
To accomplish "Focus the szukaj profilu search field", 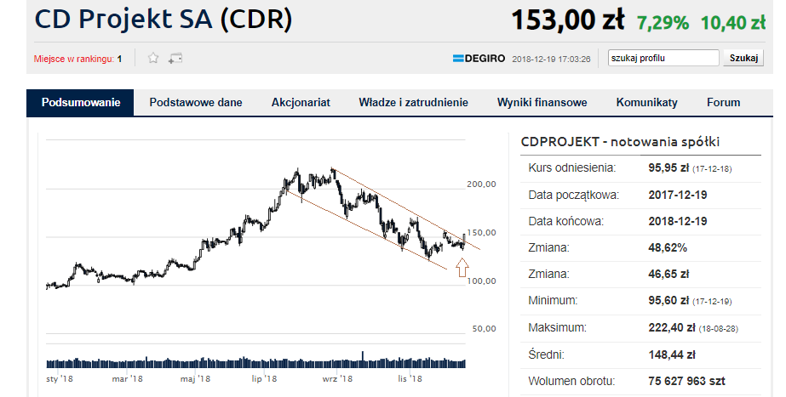I will pyautogui.click(x=664, y=58).
